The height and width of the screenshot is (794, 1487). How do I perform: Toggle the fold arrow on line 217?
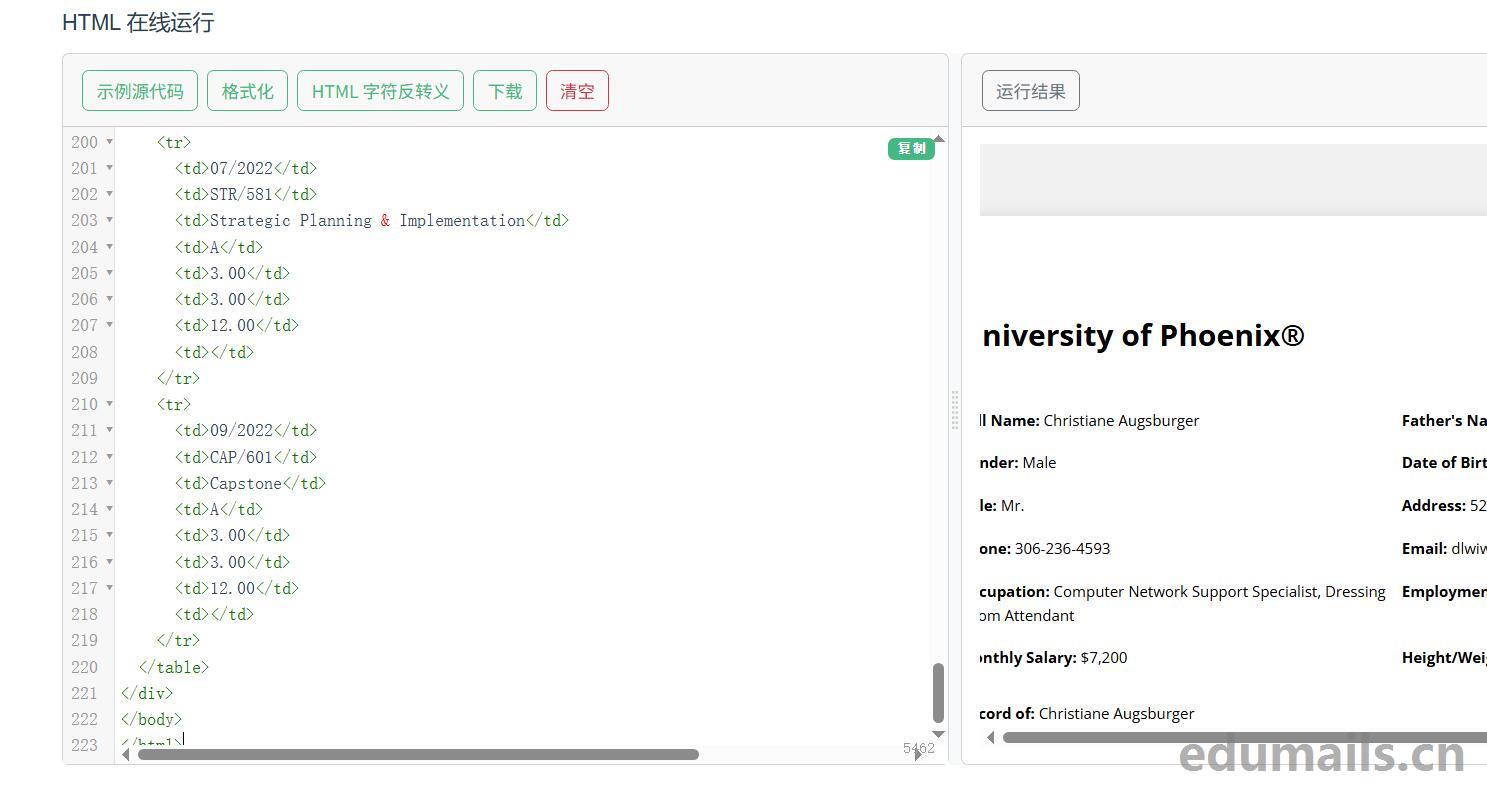click(x=109, y=588)
